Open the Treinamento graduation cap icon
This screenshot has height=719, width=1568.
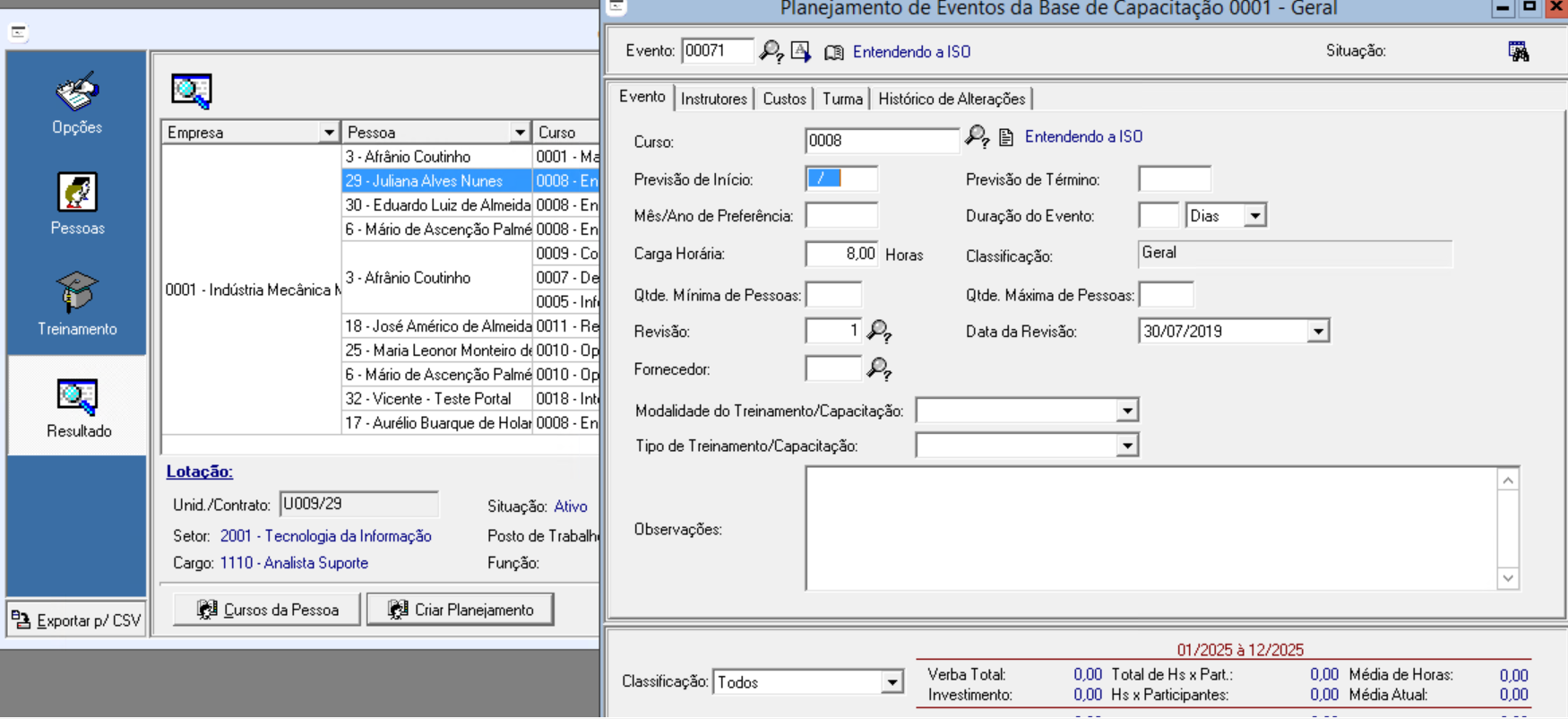[77, 293]
